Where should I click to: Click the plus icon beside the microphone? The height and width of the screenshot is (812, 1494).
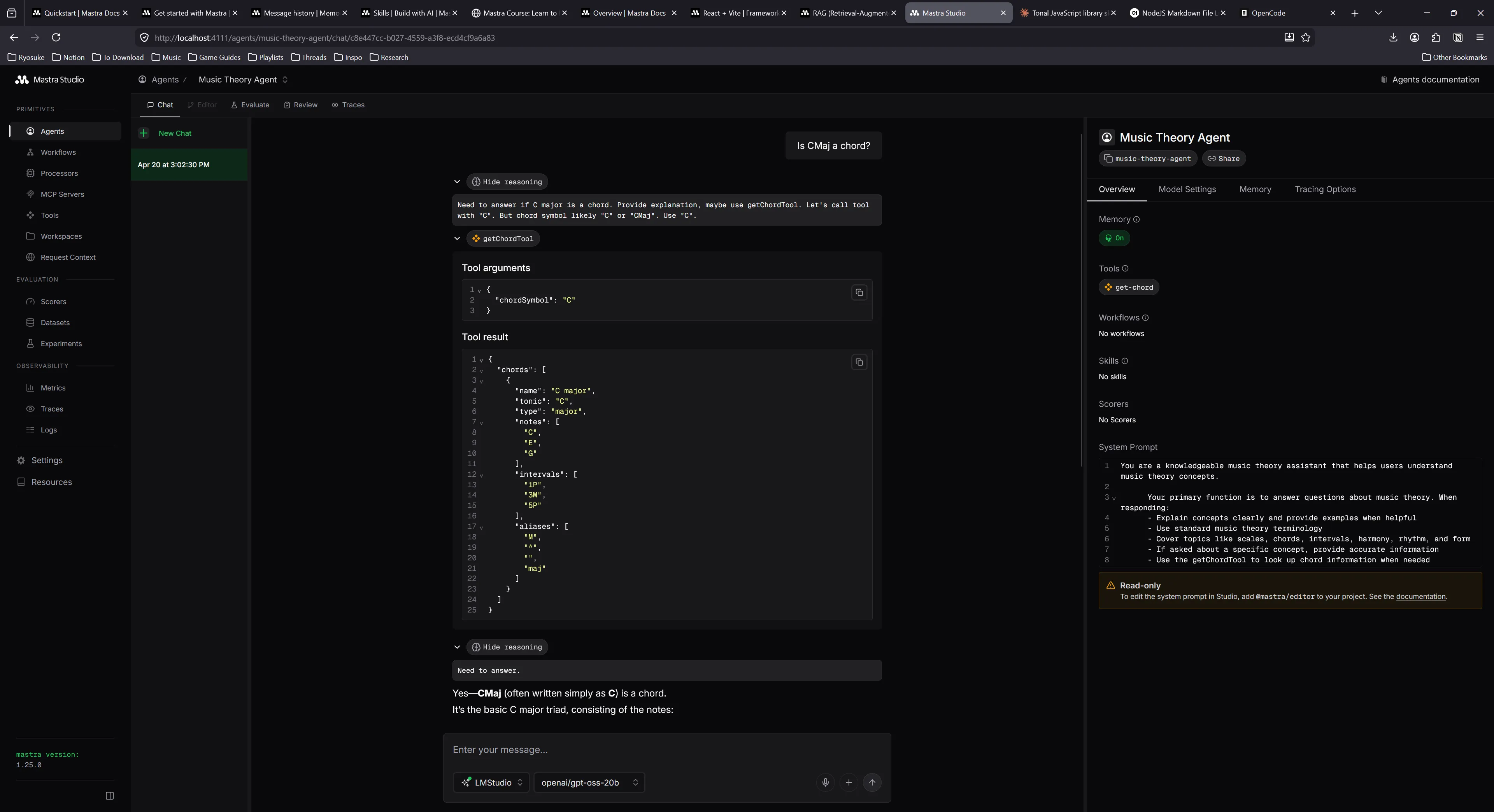point(849,782)
